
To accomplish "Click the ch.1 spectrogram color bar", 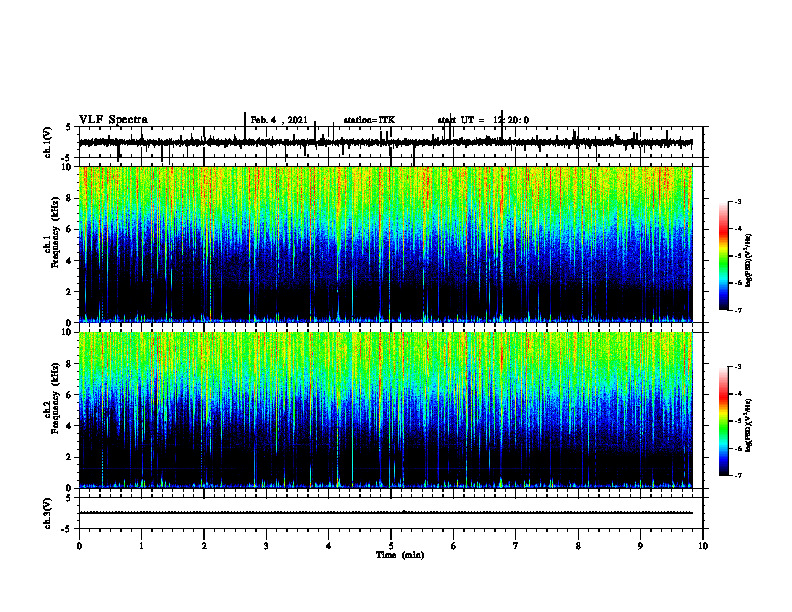I will coord(723,256).
